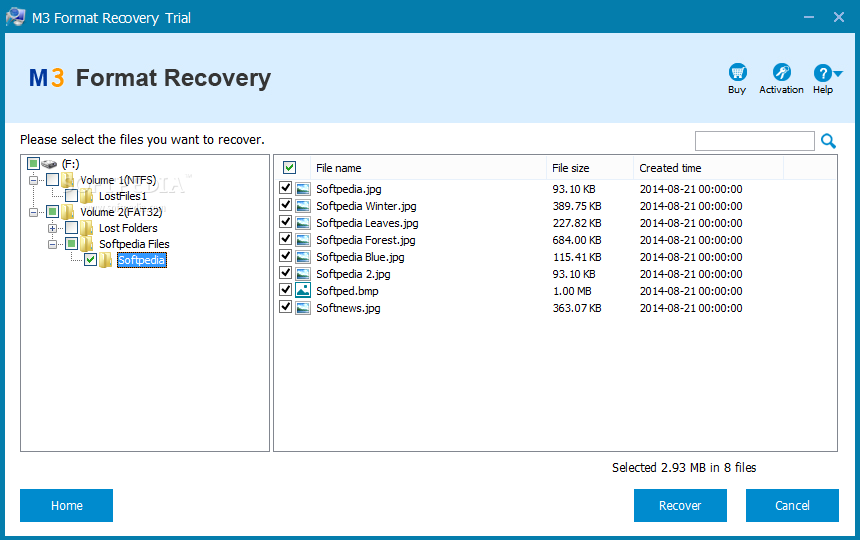Click the Volume 1(NTFS) folder icon
This screenshot has width=860, height=540.
(68, 180)
